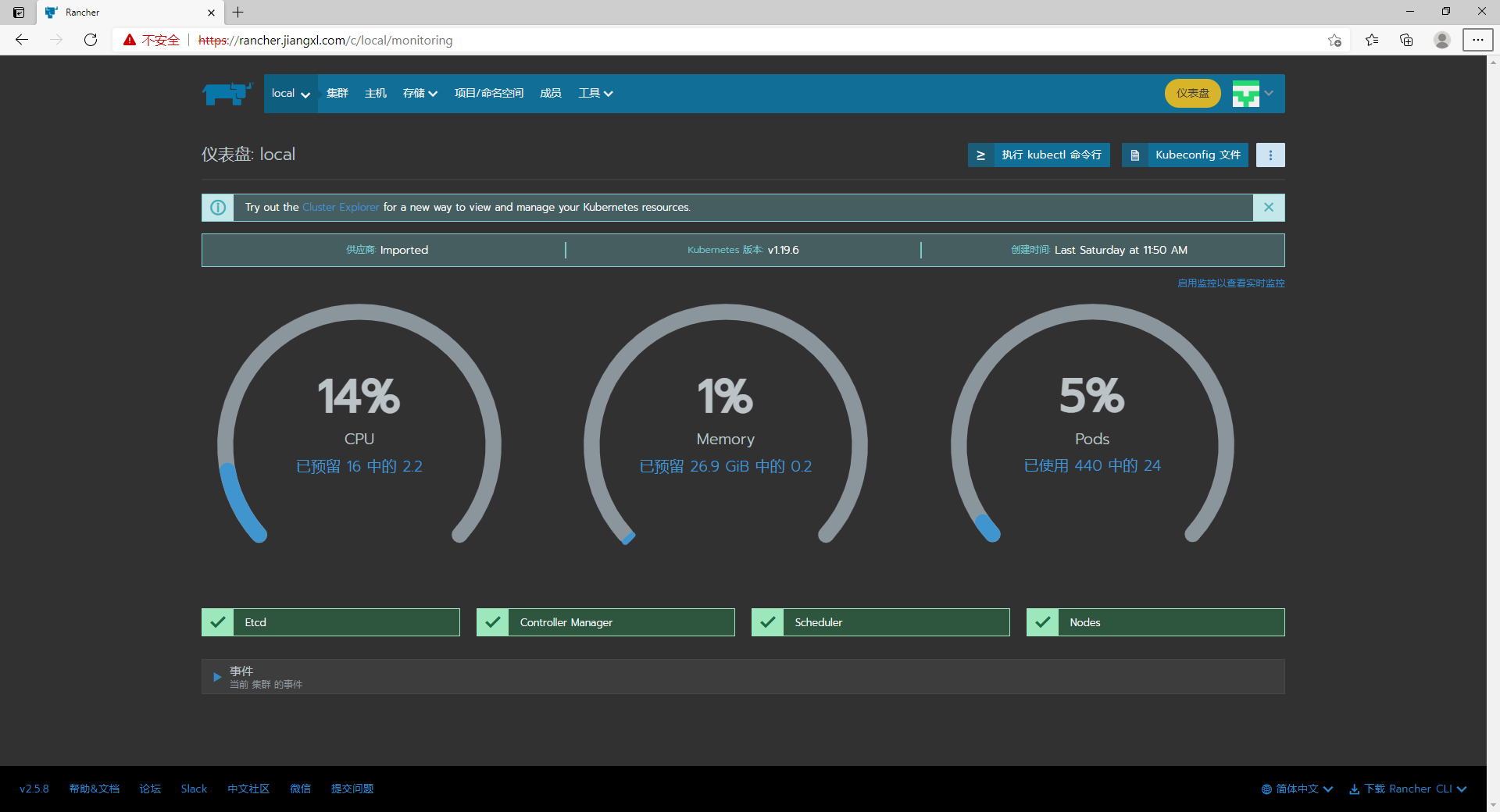Expand the 存储 storage dropdown
1500x812 pixels.
[420, 94]
